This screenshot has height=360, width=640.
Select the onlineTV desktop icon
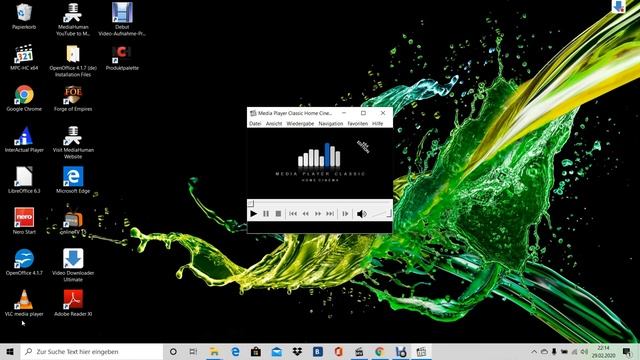point(73,221)
